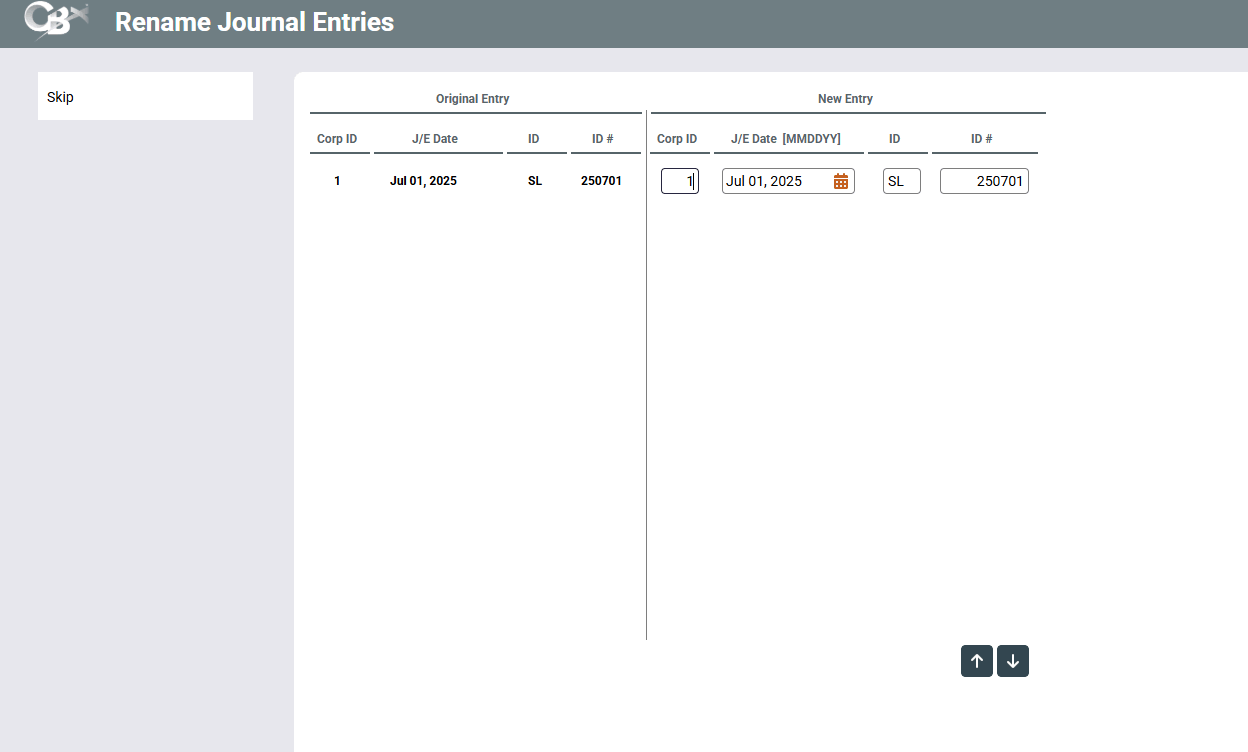Image resolution: width=1248 pixels, height=752 pixels.
Task: Click the down arrow button
Action: [1013, 661]
